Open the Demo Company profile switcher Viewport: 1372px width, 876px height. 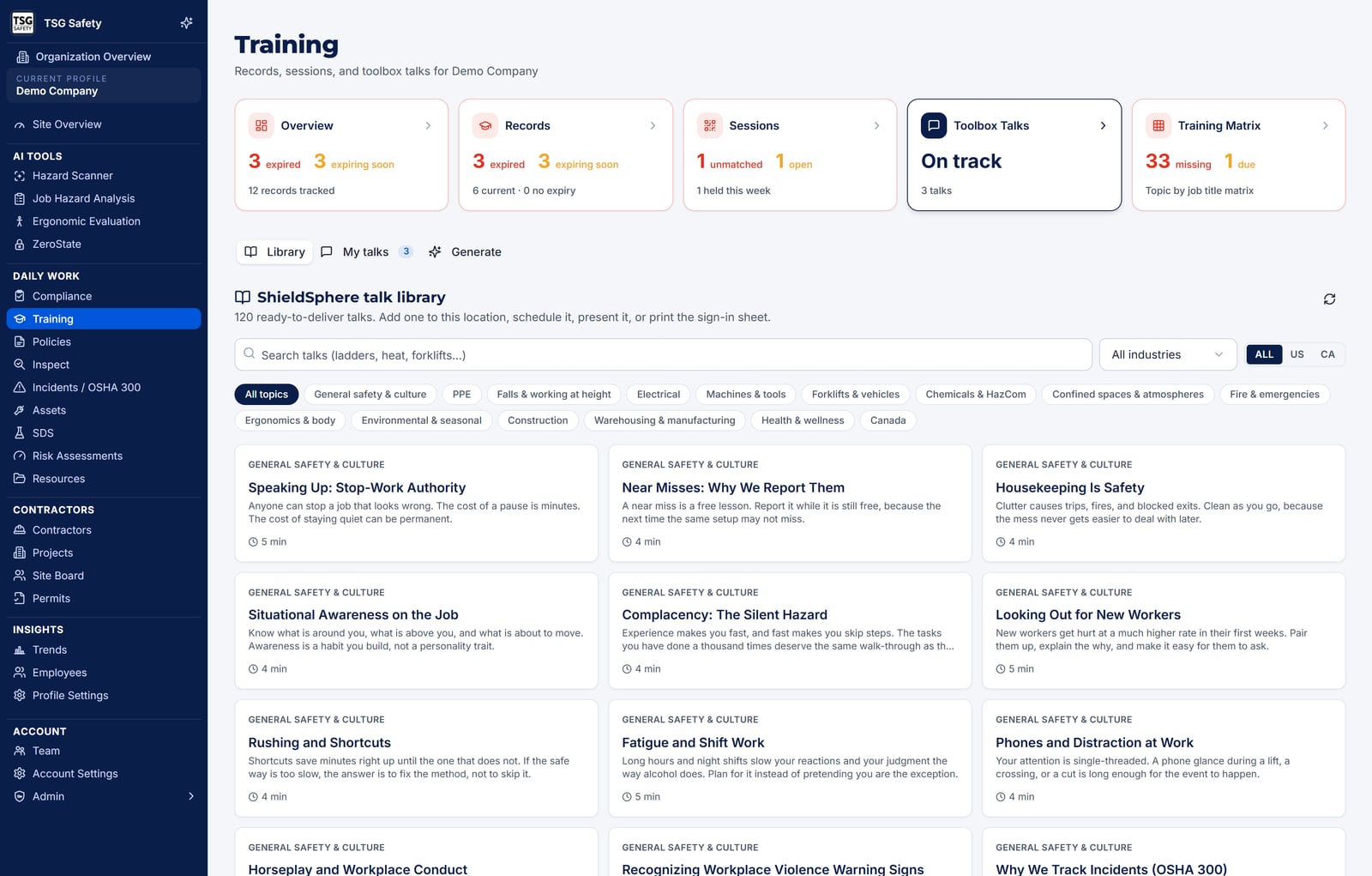point(104,85)
